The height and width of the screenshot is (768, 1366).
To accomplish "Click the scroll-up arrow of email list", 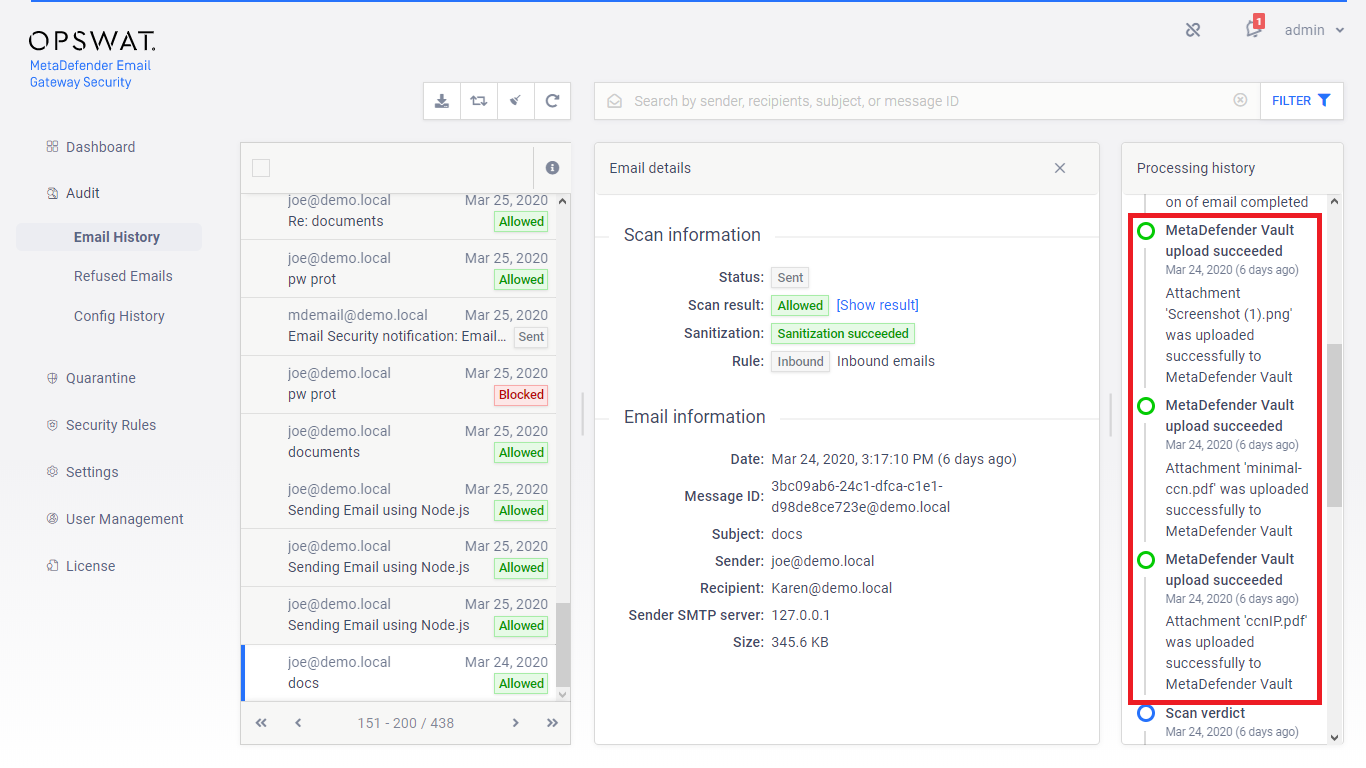I will coord(563,201).
